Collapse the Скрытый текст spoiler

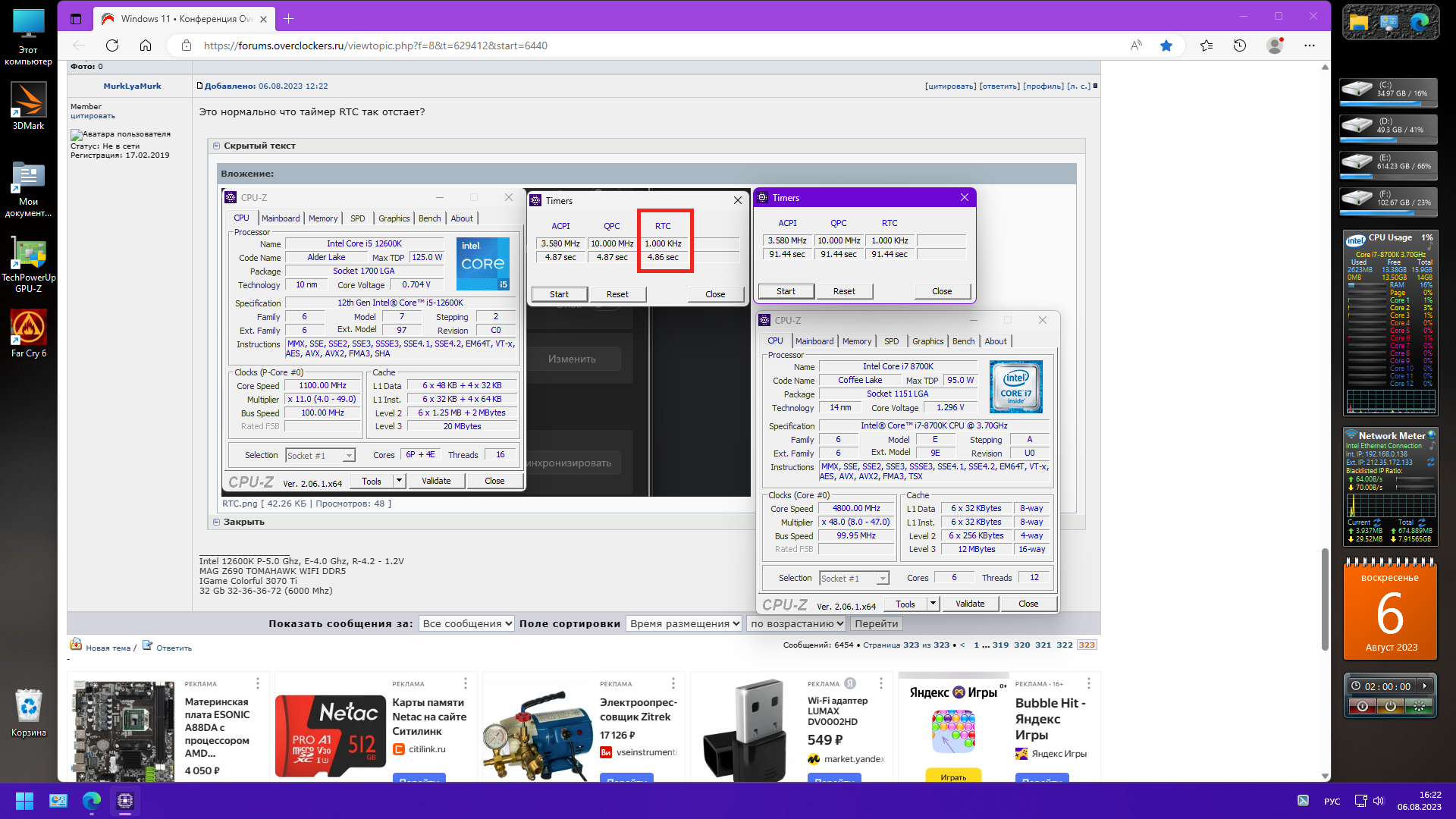(x=217, y=146)
